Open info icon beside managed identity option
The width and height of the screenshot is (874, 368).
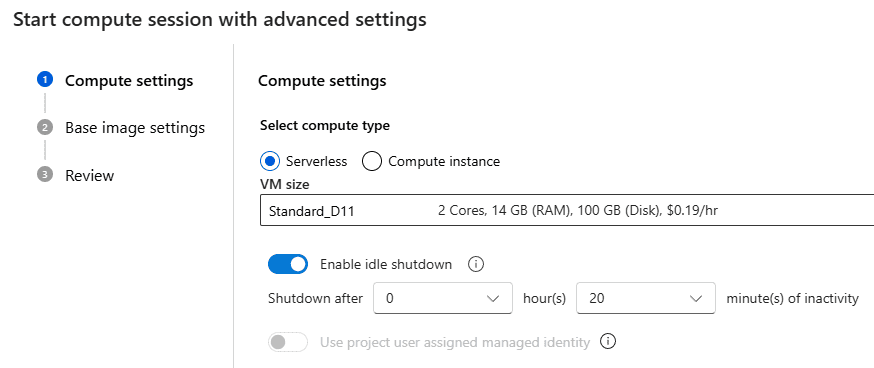click(x=608, y=341)
